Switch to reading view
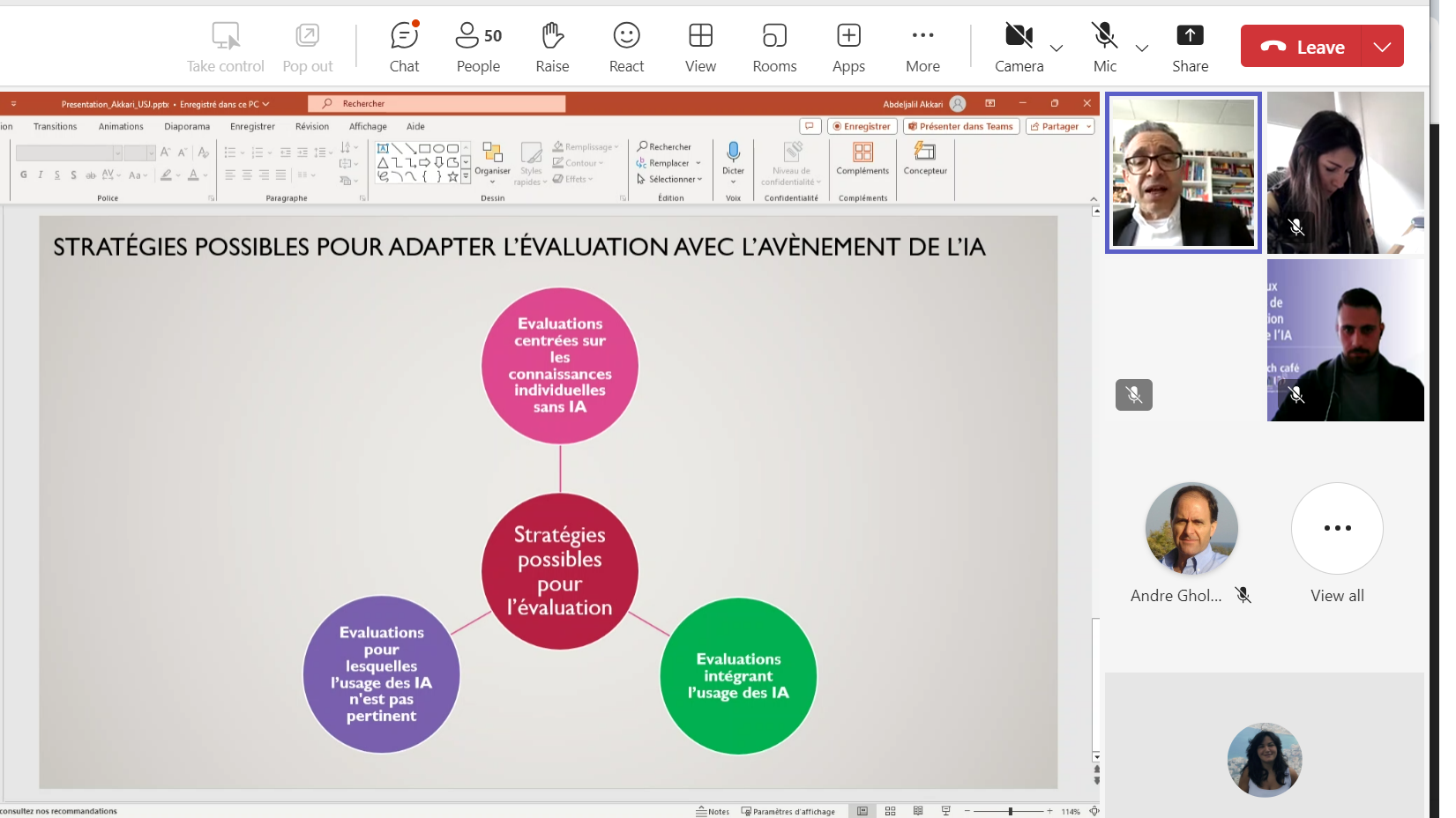The image size is (1456, 818). [x=918, y=811]
